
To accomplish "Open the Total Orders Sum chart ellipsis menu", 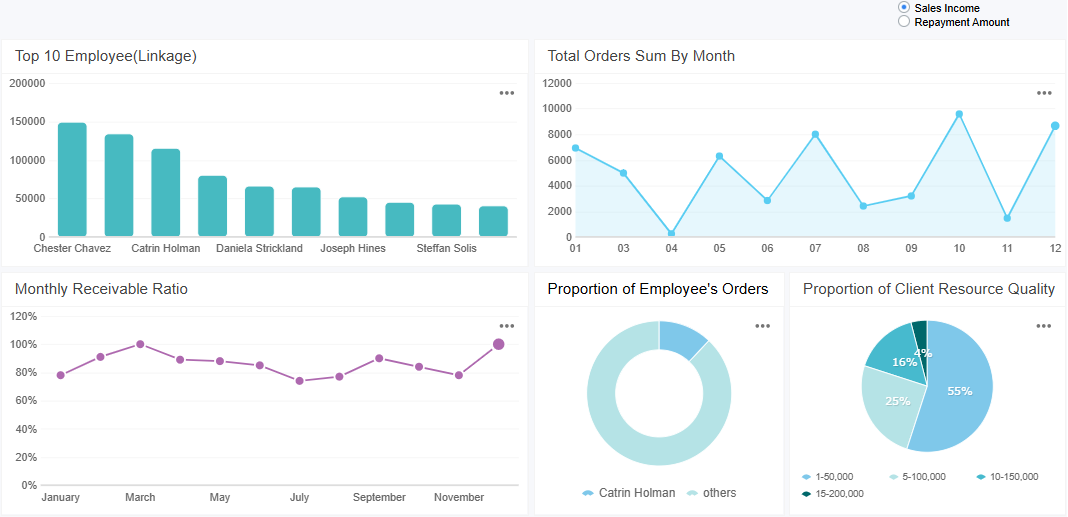I will pos(1044,93).
